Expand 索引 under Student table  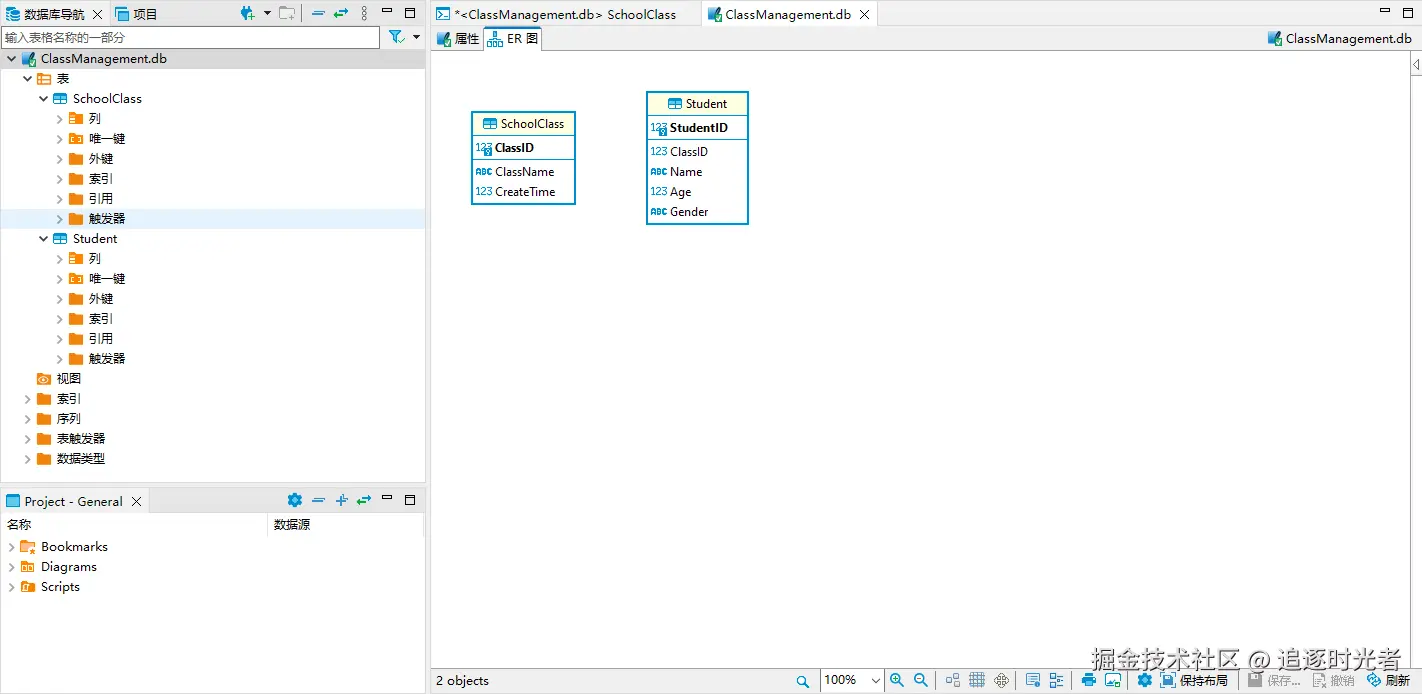[59, 318]
